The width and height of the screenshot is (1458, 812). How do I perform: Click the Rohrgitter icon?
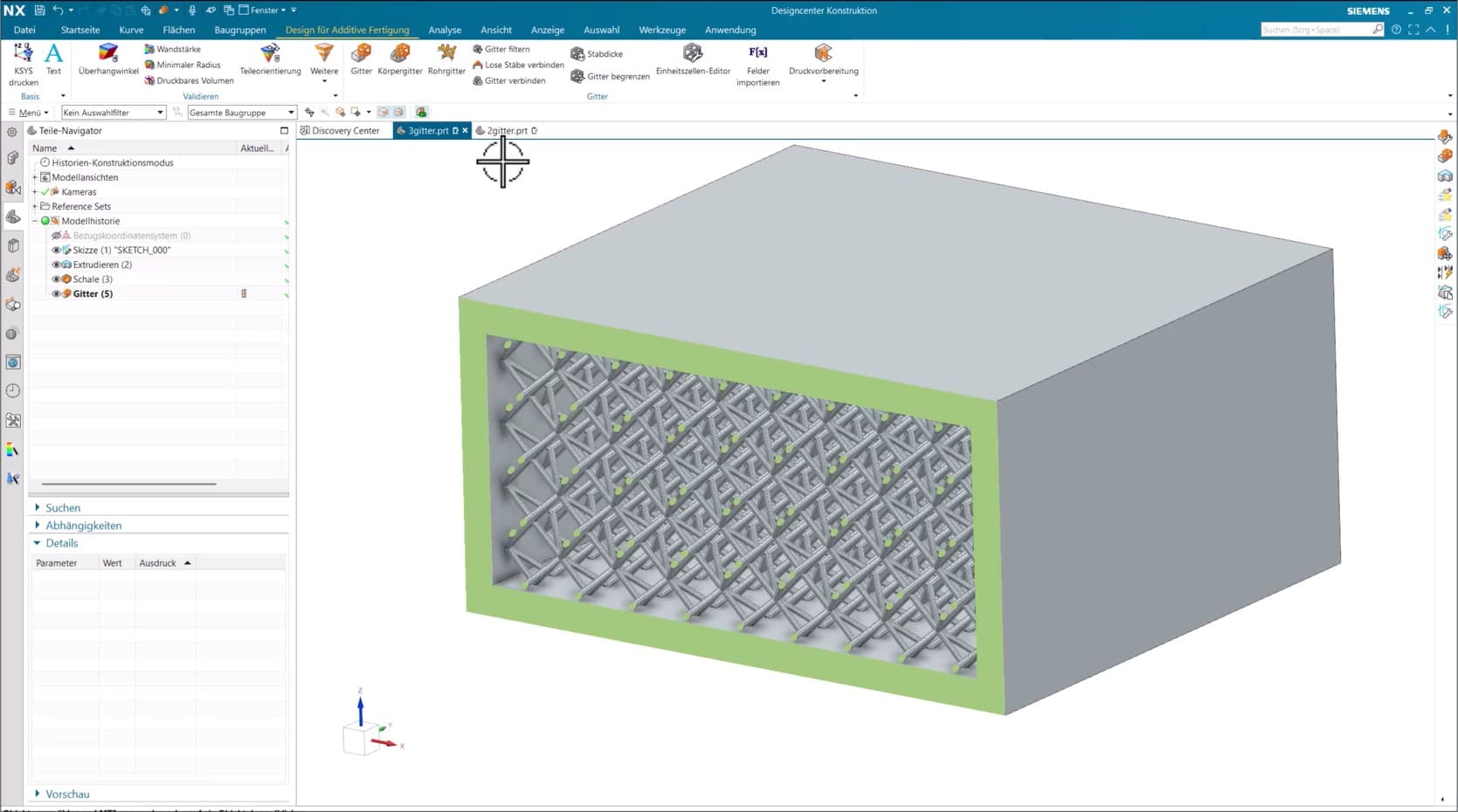(x=446, y=54)
